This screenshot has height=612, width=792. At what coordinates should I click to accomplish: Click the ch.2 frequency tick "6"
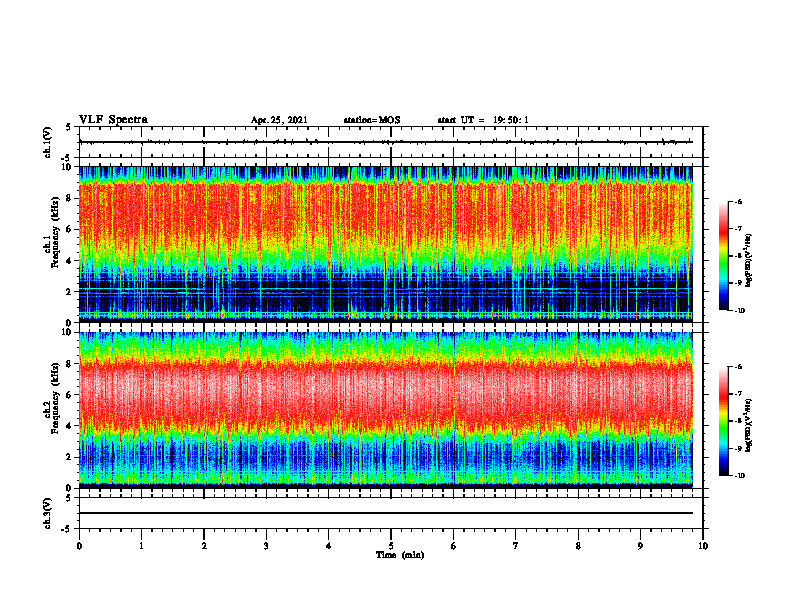pos(69,395)
